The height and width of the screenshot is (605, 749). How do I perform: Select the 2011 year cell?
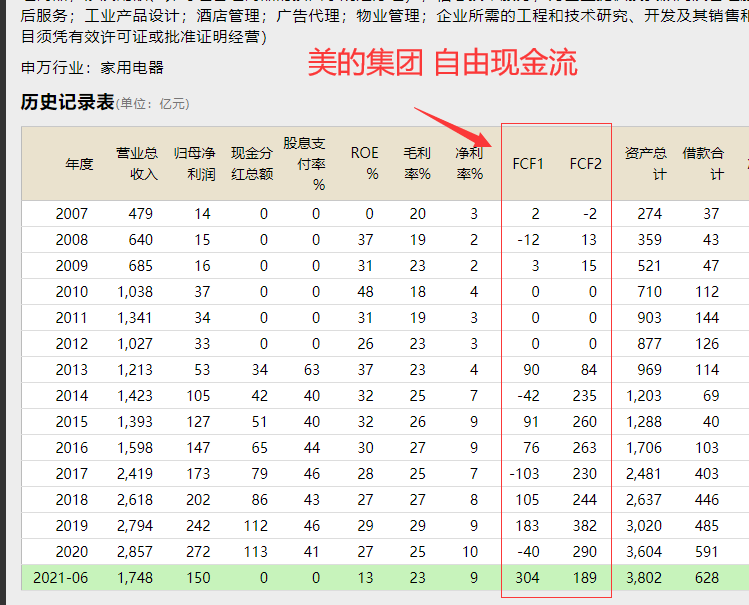click(x=72, y=318)
